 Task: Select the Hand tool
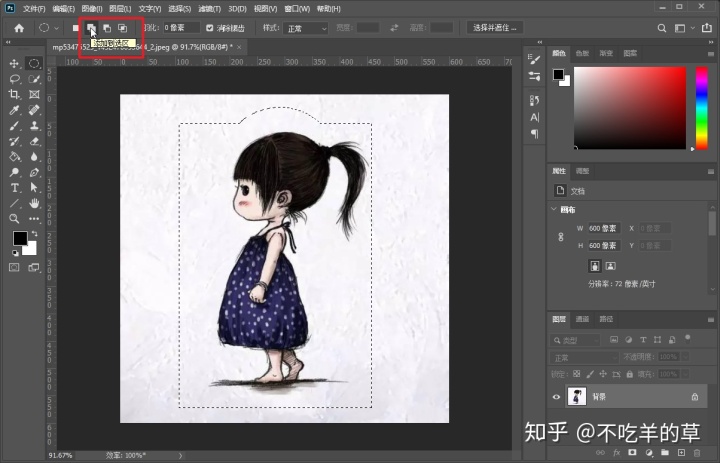(x=34, y=203)
